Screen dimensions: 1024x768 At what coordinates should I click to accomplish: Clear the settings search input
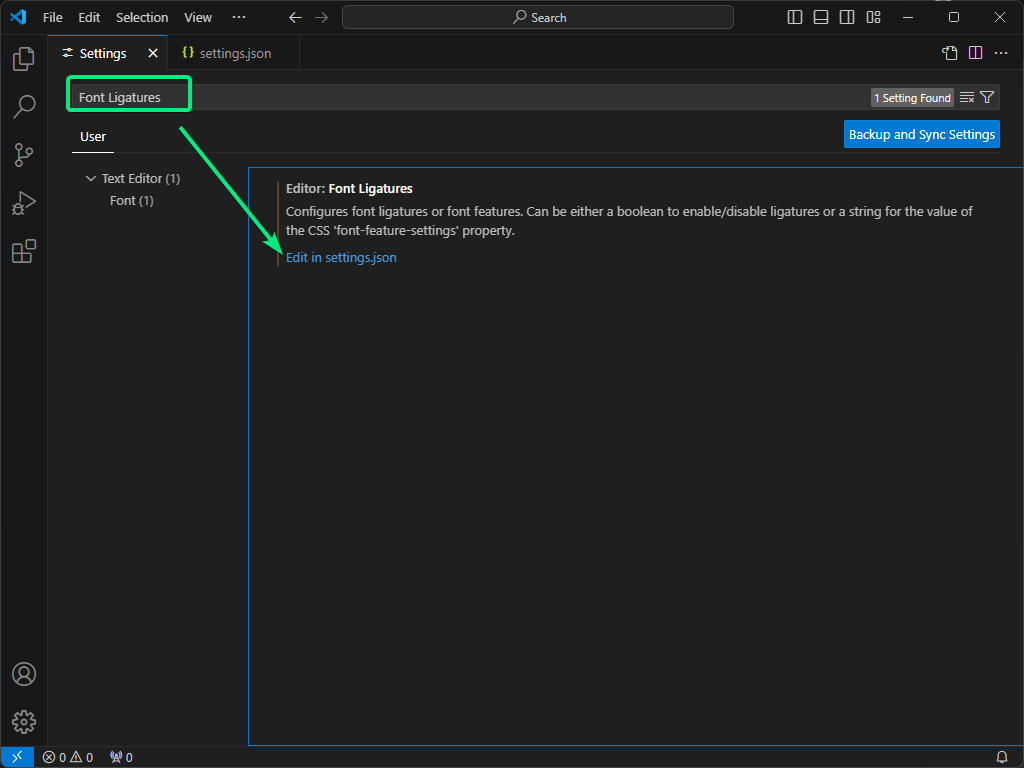967,97
